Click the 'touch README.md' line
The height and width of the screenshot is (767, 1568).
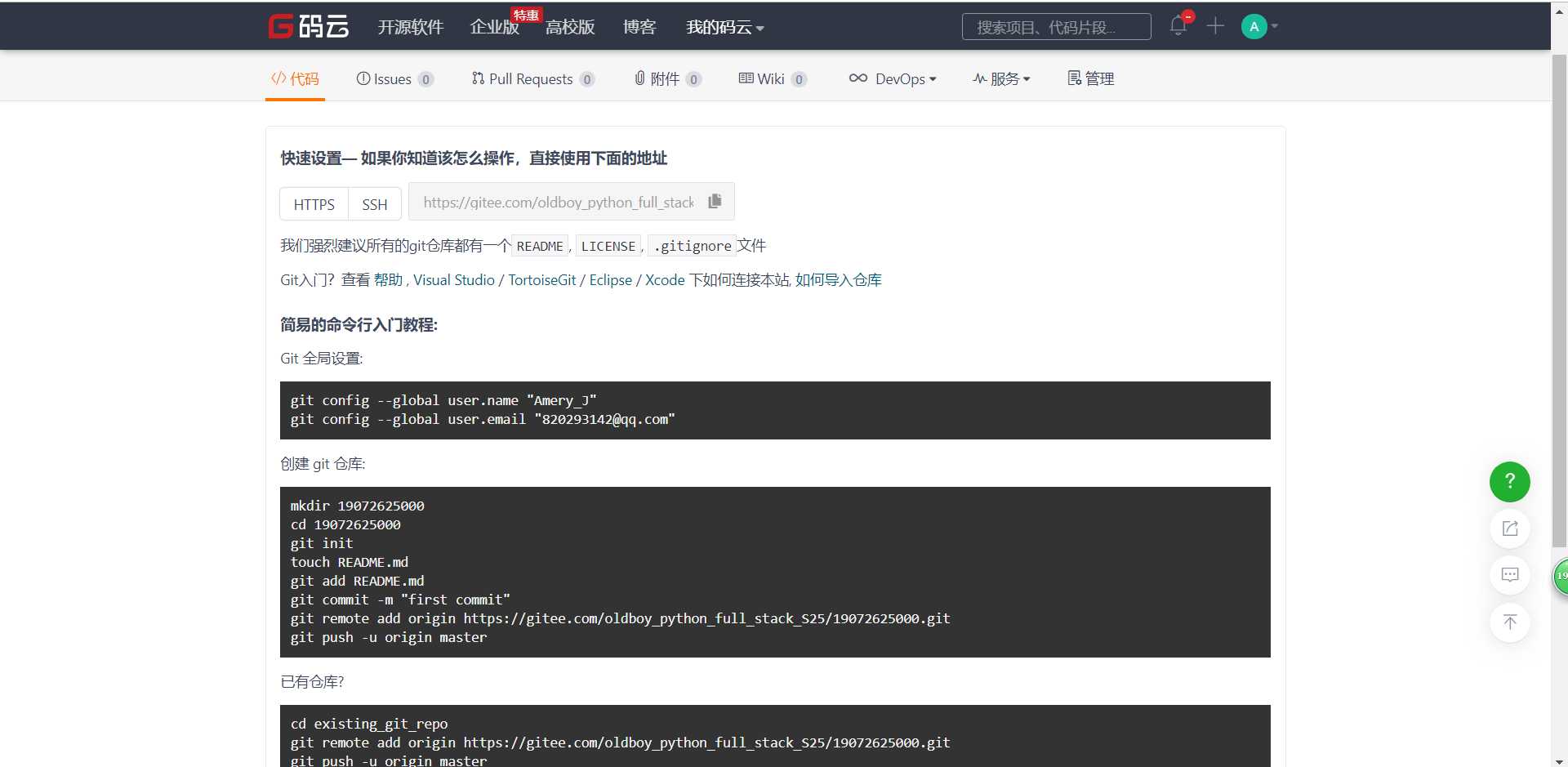pos(350,562)
